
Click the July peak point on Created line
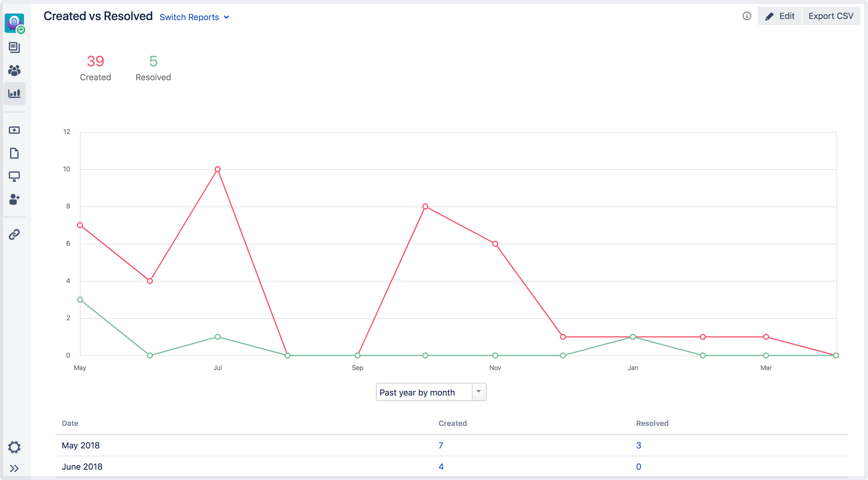click(x=217, y=169)
